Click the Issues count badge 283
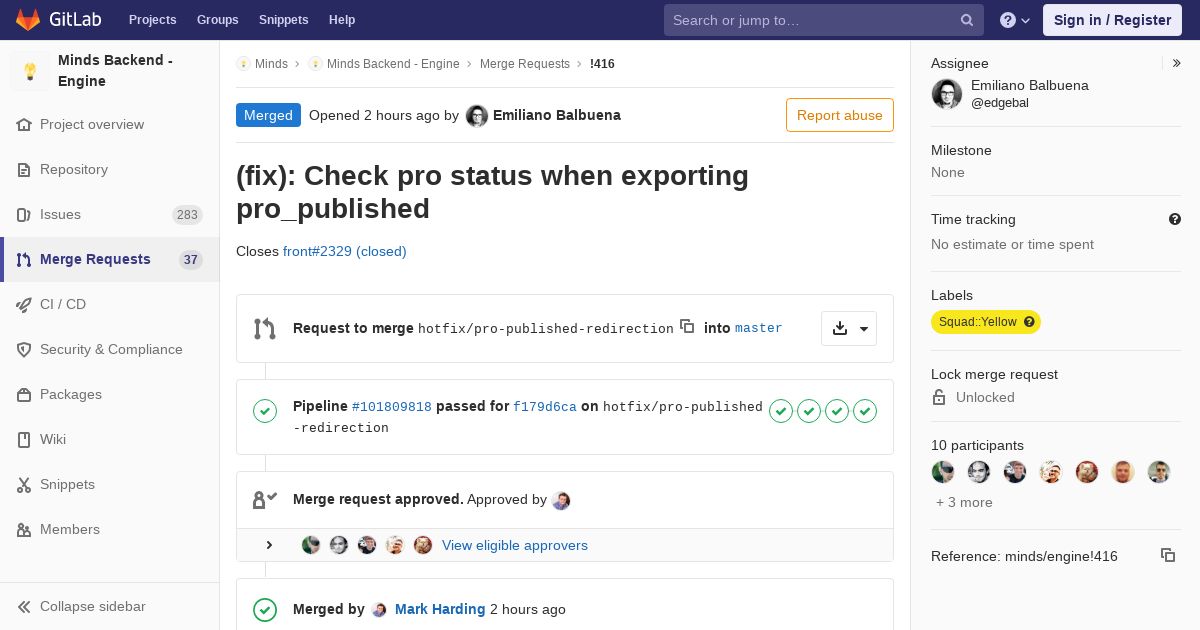This screenshot has width=1200, height=630. 187,215
